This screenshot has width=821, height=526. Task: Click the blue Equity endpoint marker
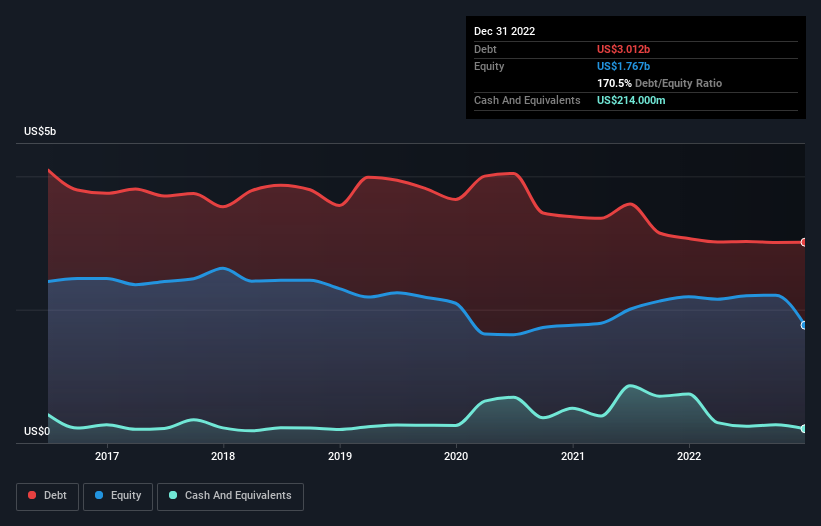tap(804, 325)
